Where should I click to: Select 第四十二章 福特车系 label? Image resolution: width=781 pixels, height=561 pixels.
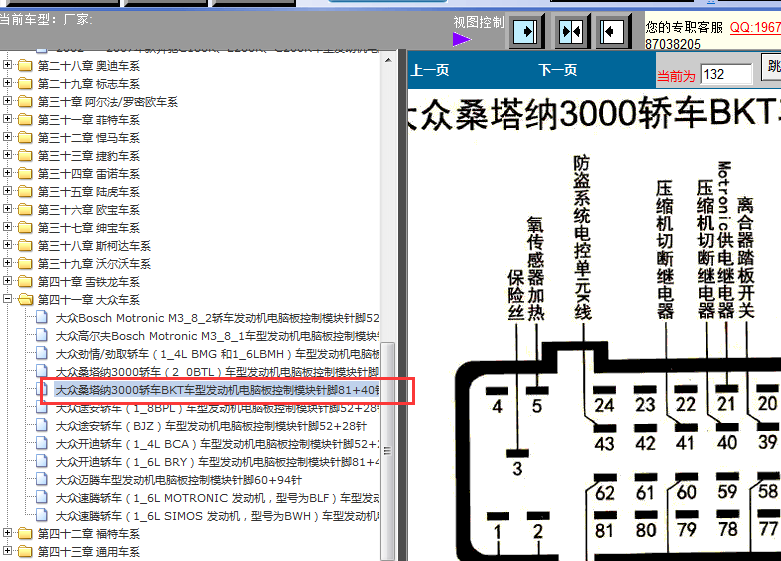[x=89, y=534]
